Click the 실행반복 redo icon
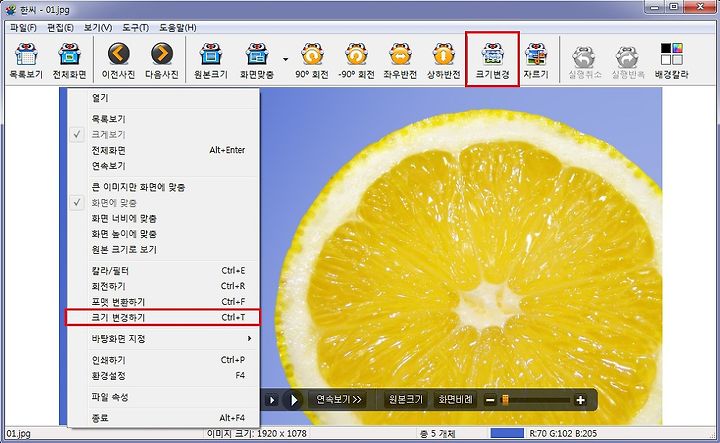This screenshot has width=720, height=443. click(628, 61)
